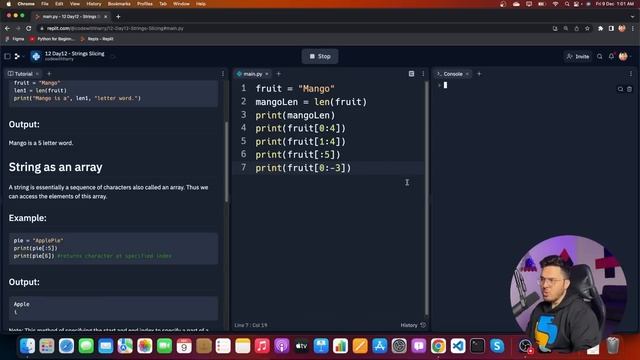
Task: Click the Invite button
Action: [x=578, y=56]
